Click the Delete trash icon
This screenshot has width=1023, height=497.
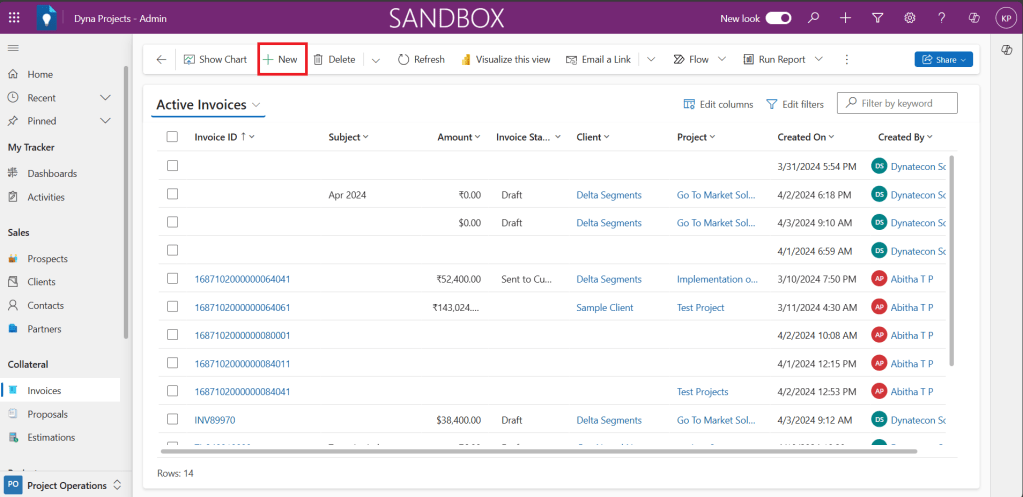[x=318, y=60]
